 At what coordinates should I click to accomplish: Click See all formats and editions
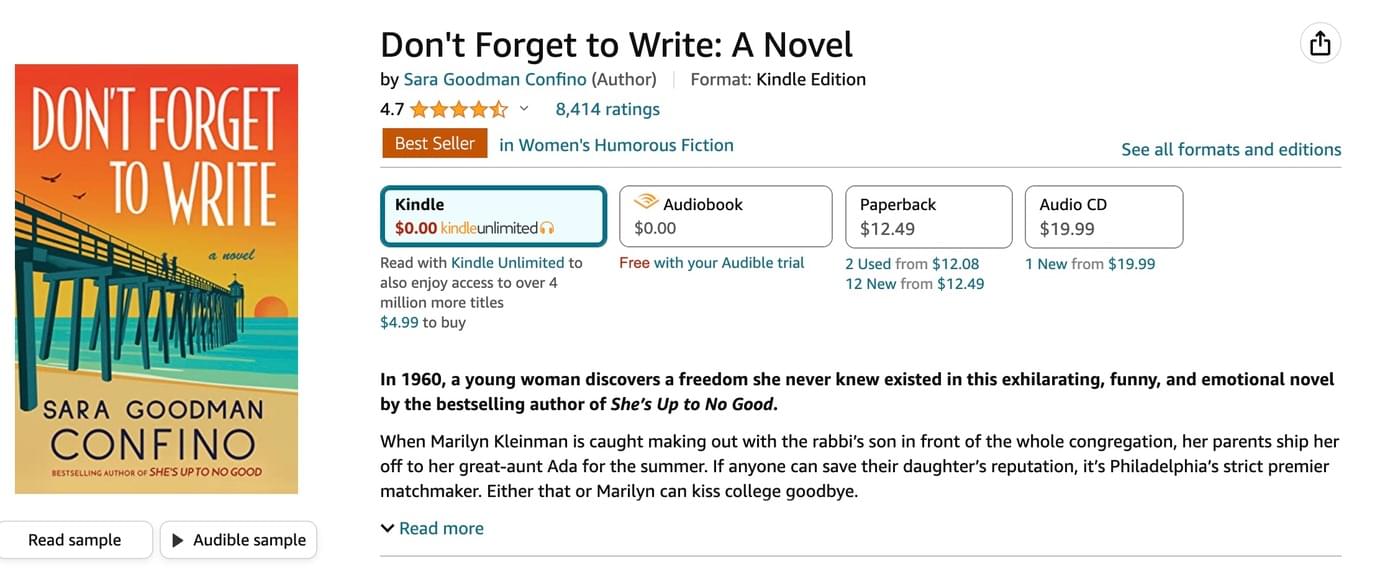coord(1231,149)
